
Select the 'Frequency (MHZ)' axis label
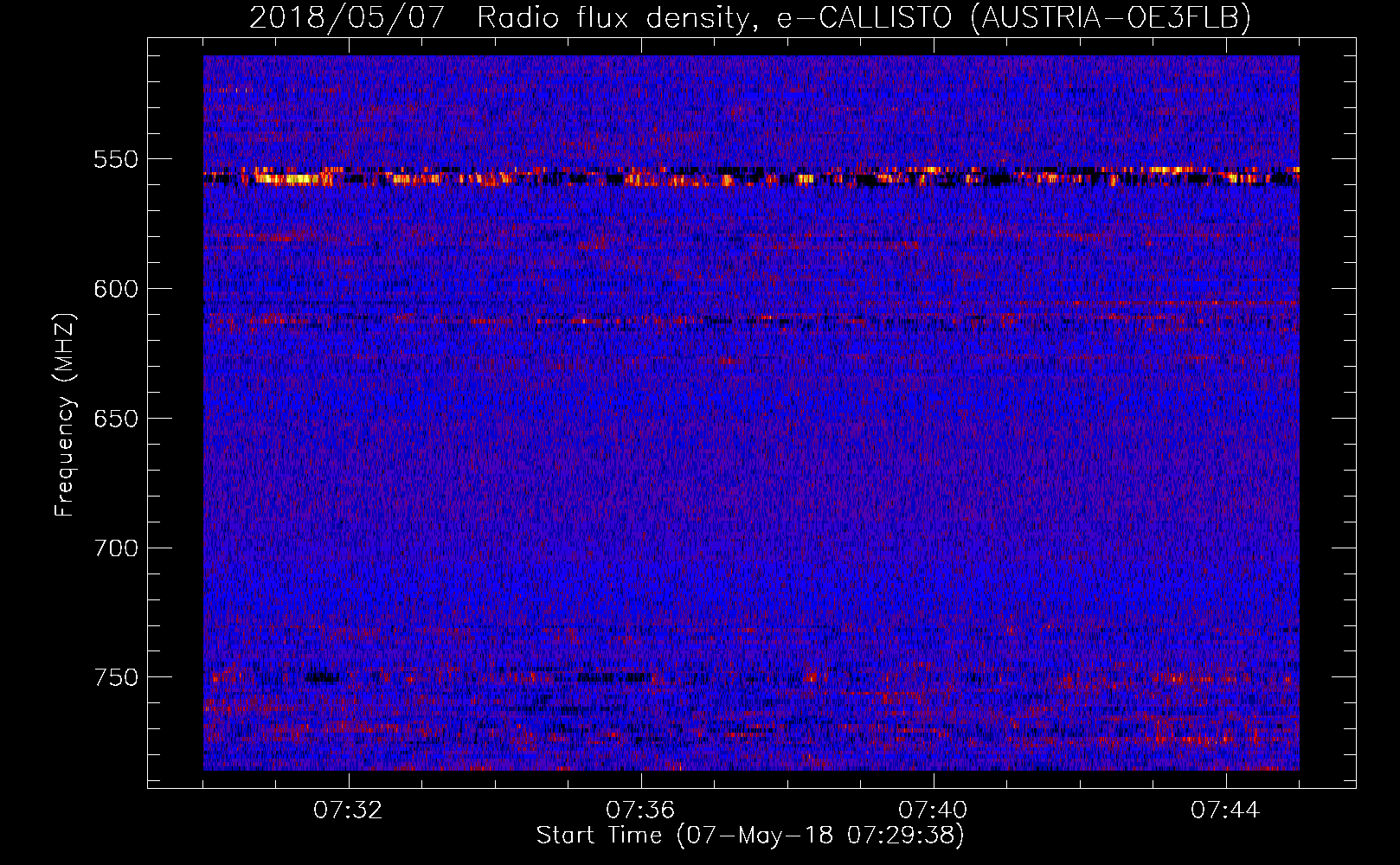(64, 414)
